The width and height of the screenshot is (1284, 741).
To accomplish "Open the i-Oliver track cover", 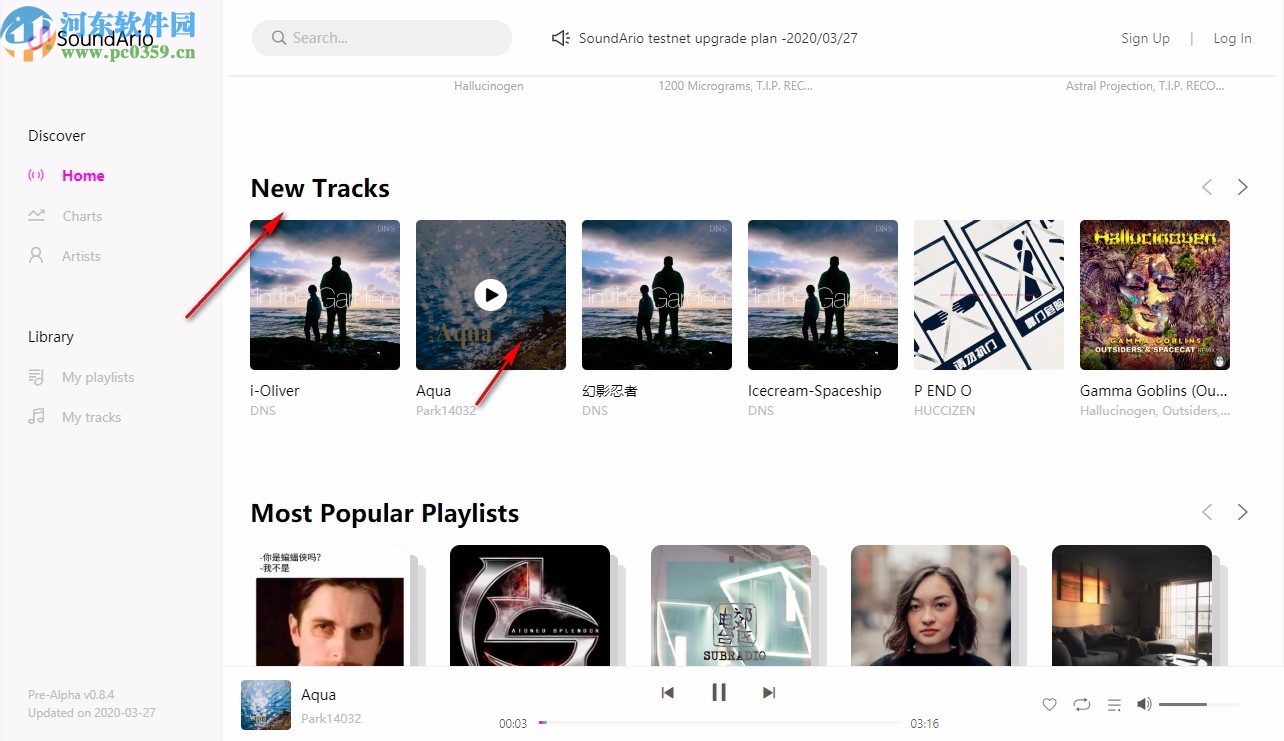I will pyautogui.click(x=325, y=295).
